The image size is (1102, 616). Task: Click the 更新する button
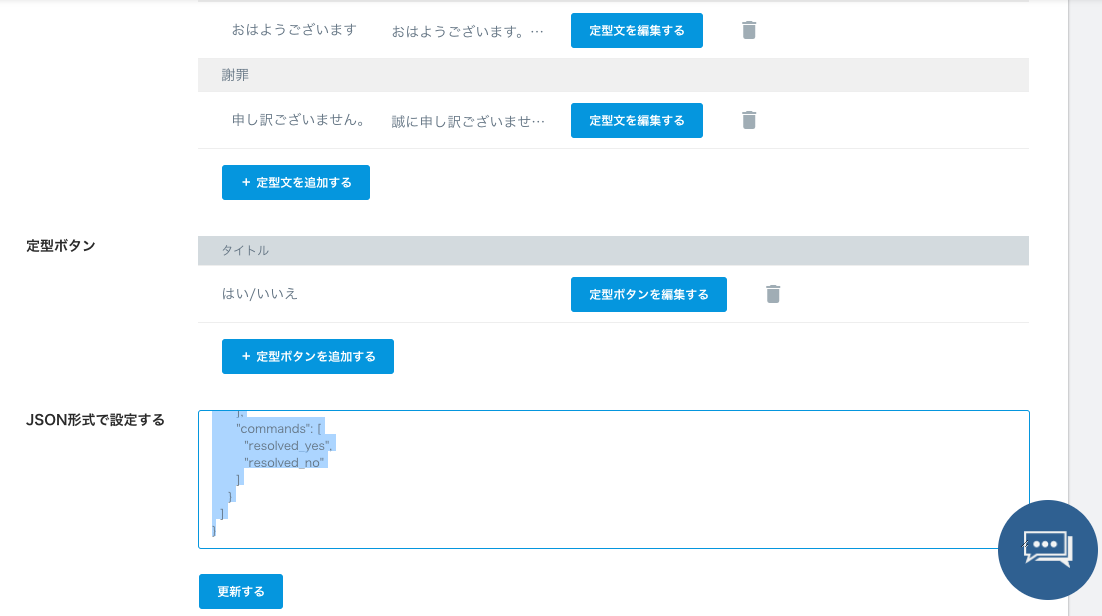pos(241,591)
